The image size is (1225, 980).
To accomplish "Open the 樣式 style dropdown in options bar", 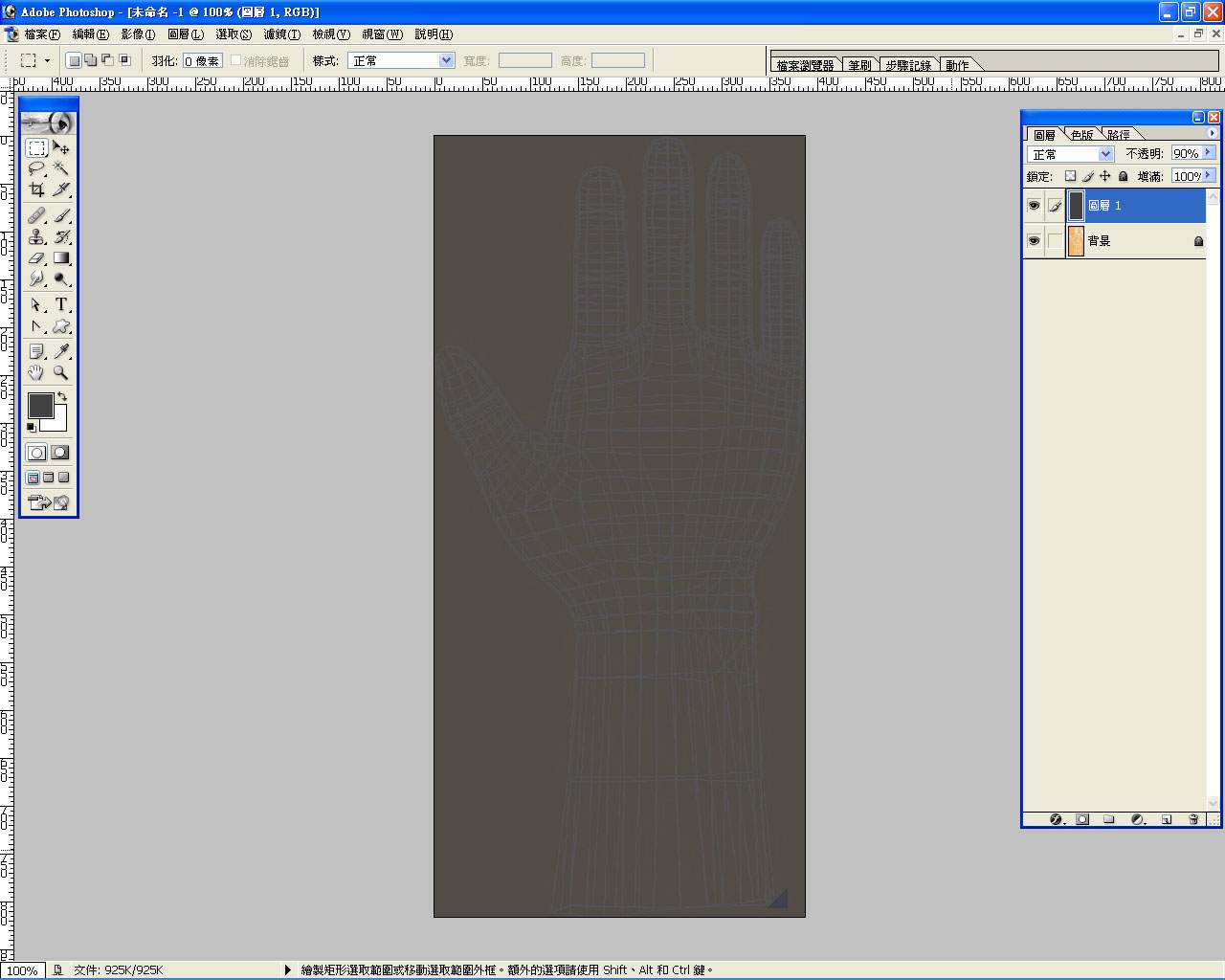I will [x=401, y=60].
